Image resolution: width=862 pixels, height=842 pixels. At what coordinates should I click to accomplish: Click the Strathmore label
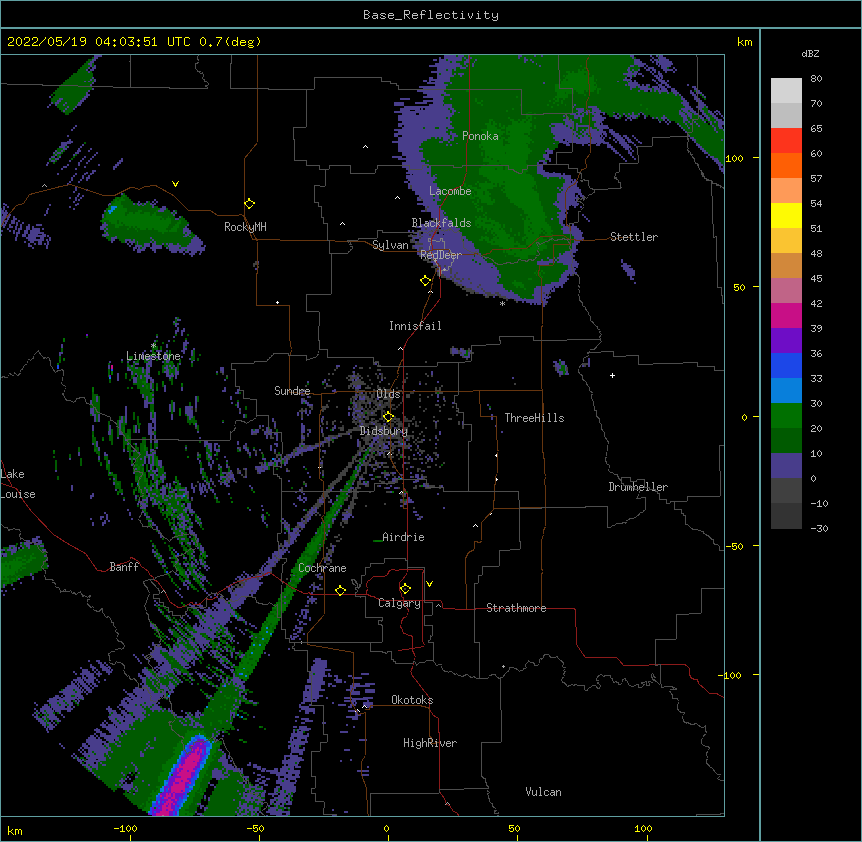coord(516,608)
